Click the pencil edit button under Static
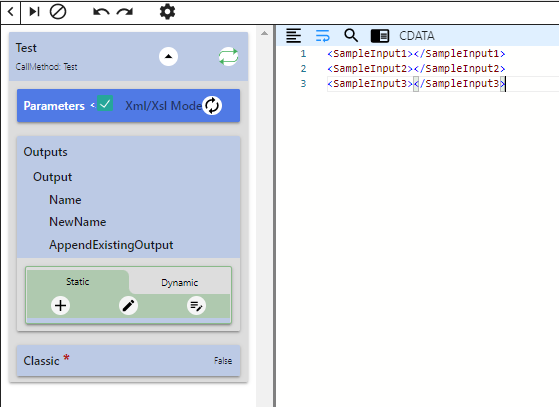The height and width of the screenshot is (407, 559). [x=128, y=306]
